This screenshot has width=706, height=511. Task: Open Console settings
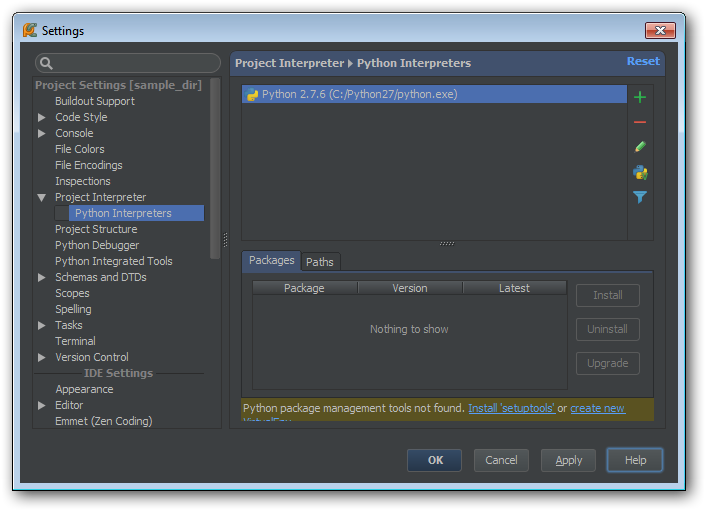[74, 133]
